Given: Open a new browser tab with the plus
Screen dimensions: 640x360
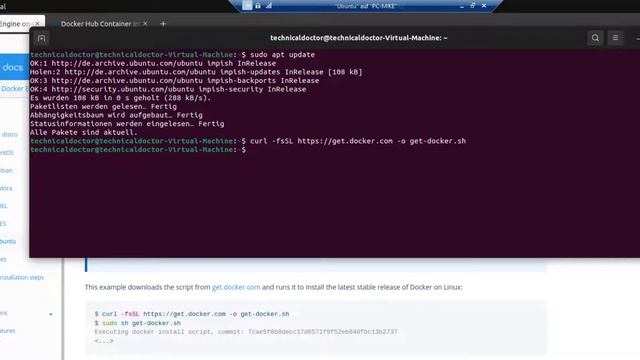Looking at the screenshot, I should click(x=163, y=24).
